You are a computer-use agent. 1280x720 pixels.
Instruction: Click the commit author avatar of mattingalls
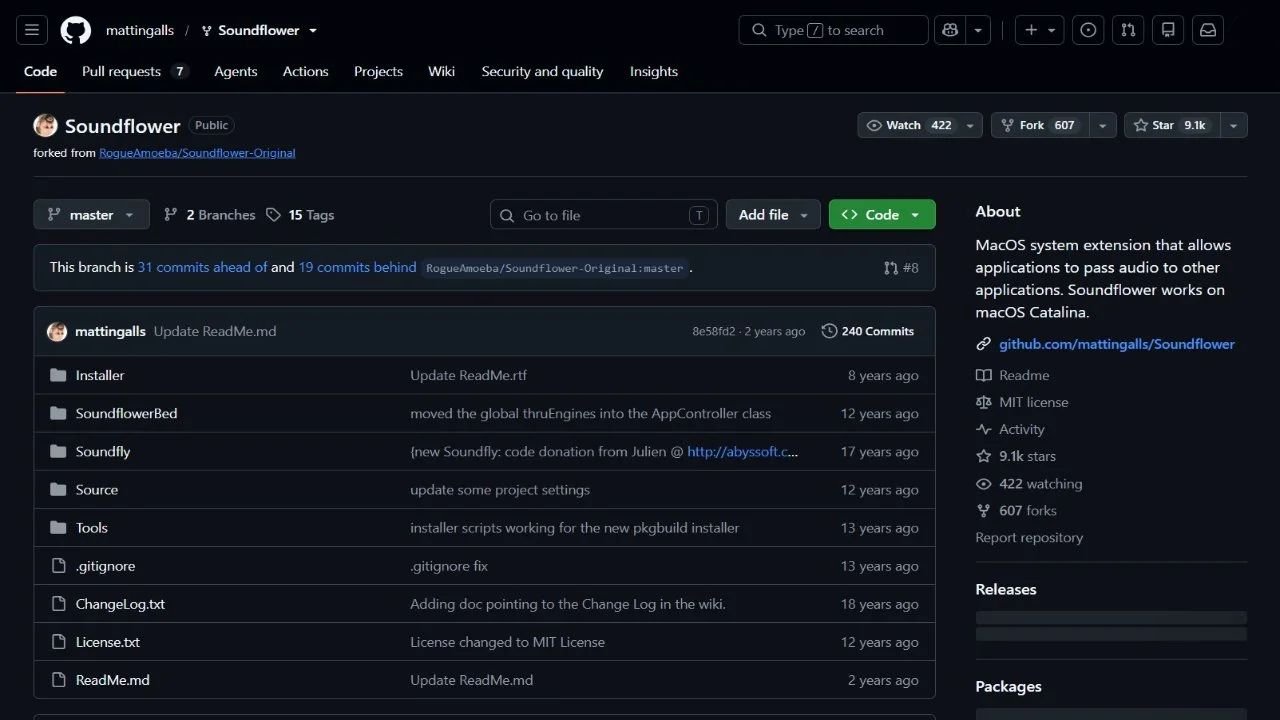click(x=57, y=331)
